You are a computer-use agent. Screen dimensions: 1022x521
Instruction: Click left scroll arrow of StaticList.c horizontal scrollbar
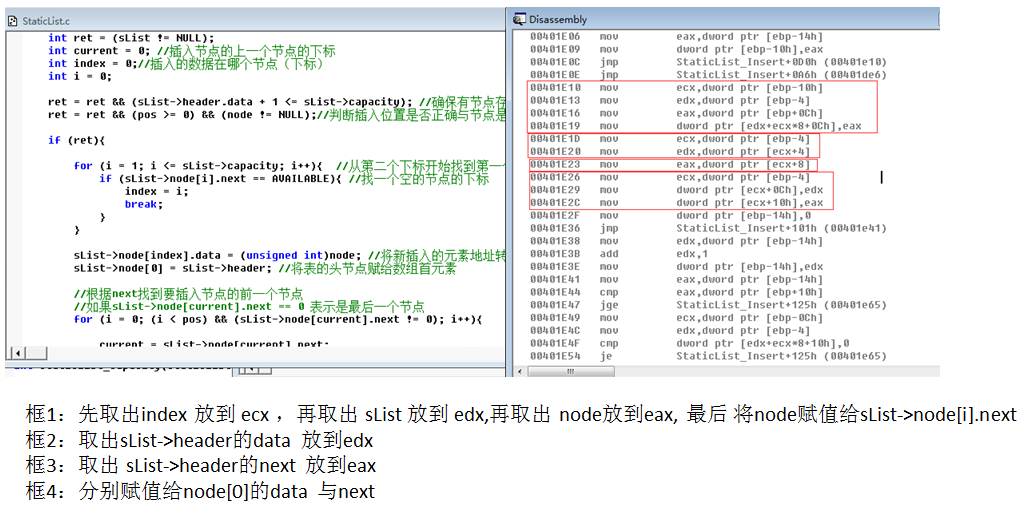[17, 353]
